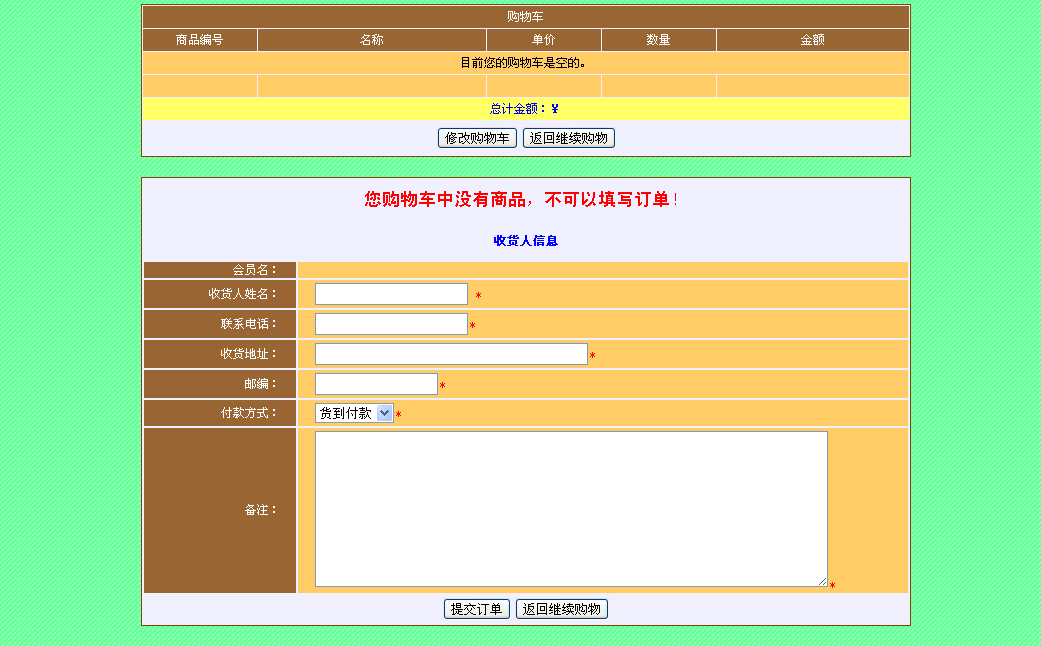Open the 付款方式 dropdown showing 货到付款

(x=355, y=413)
